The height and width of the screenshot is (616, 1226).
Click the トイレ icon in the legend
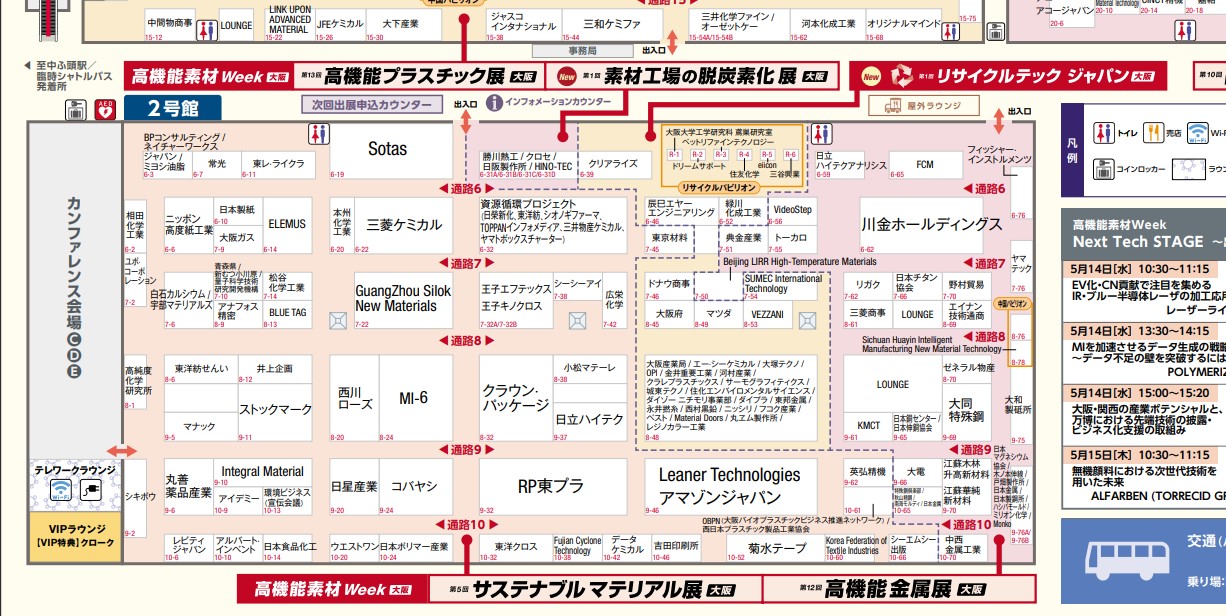coord(1104,131)
